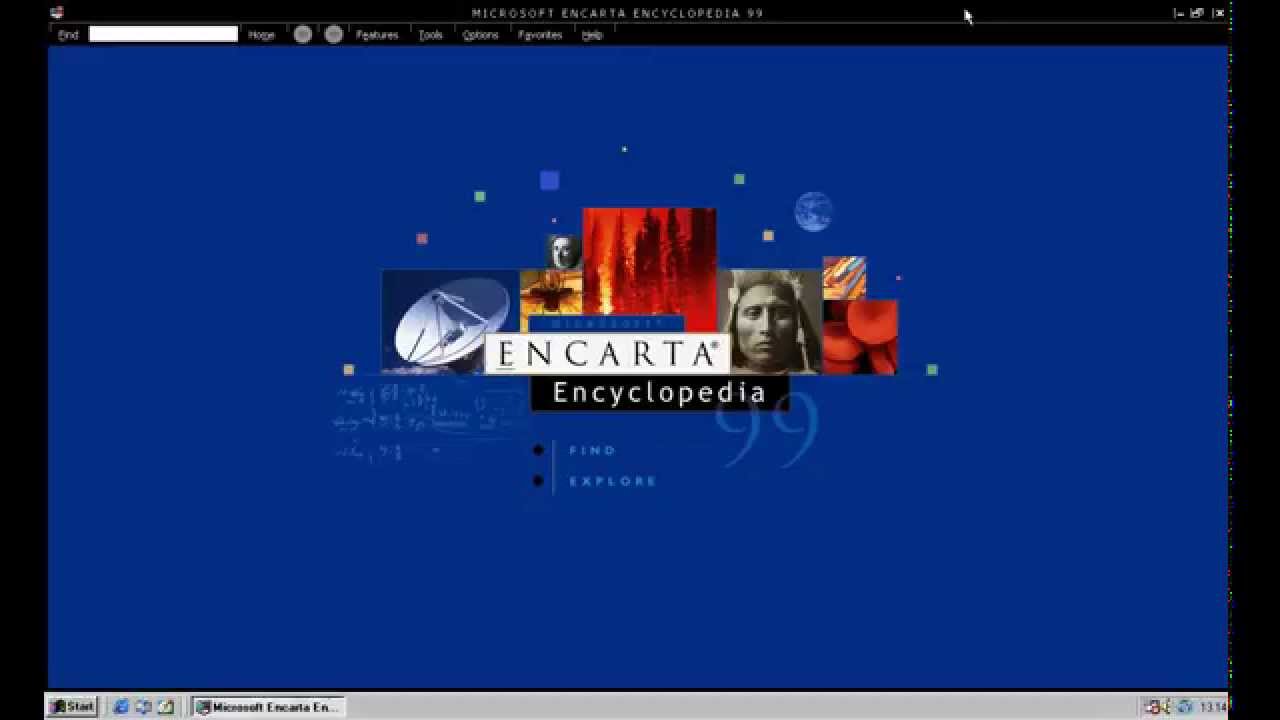Open the Favorites menu
Viewport: 1280px width, 720px height.
(x=540, y=35)
